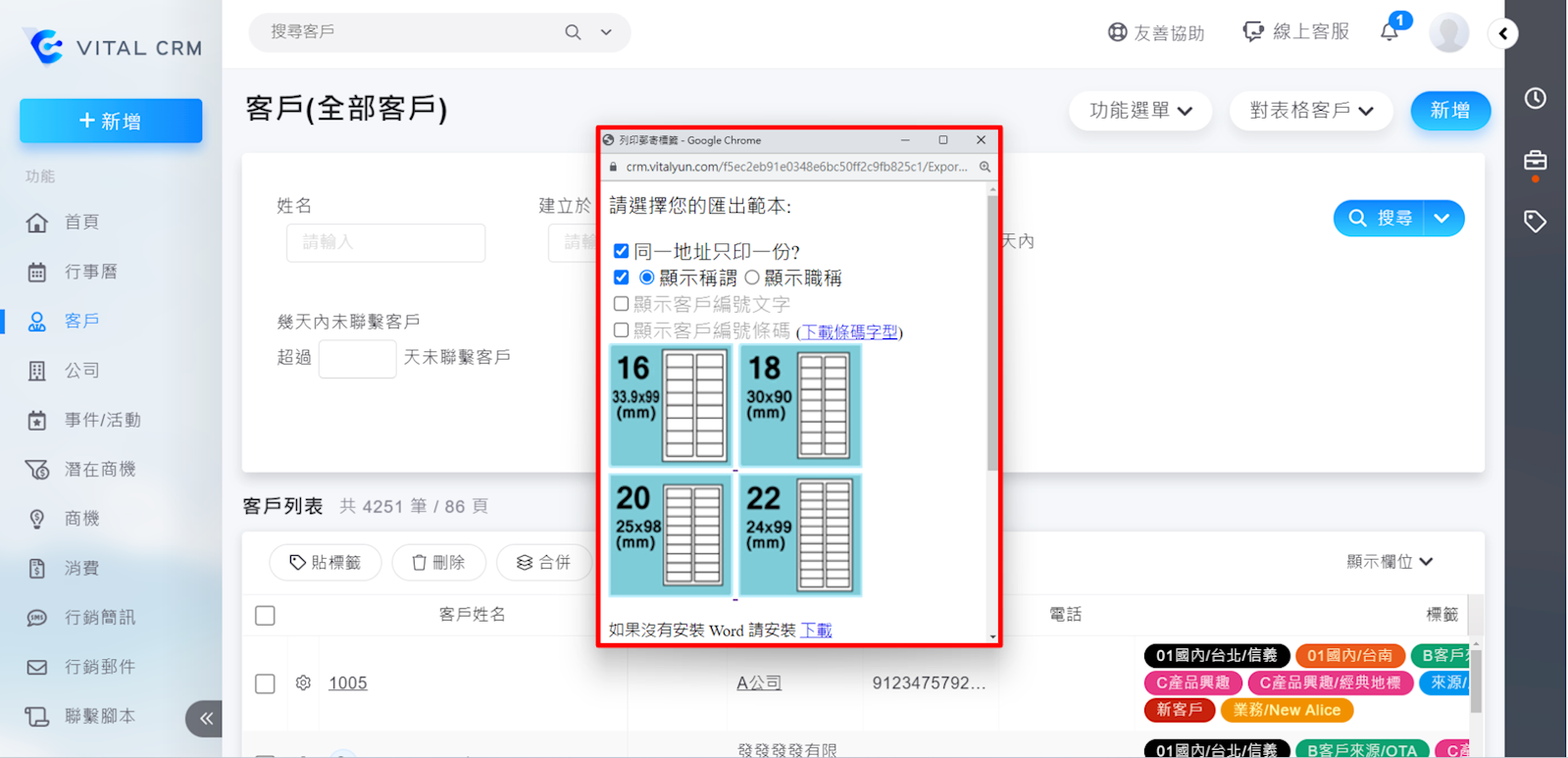
Task: Click the user avatar icon
Action: coord(1448,32)
